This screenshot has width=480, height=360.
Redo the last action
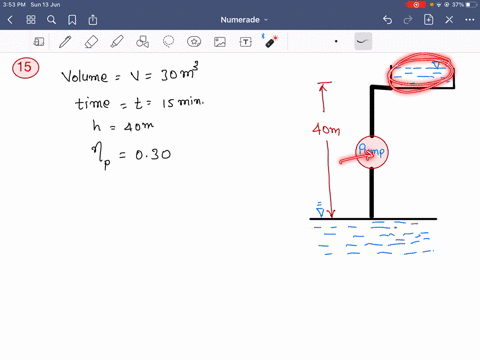click(x=408, y=20)
